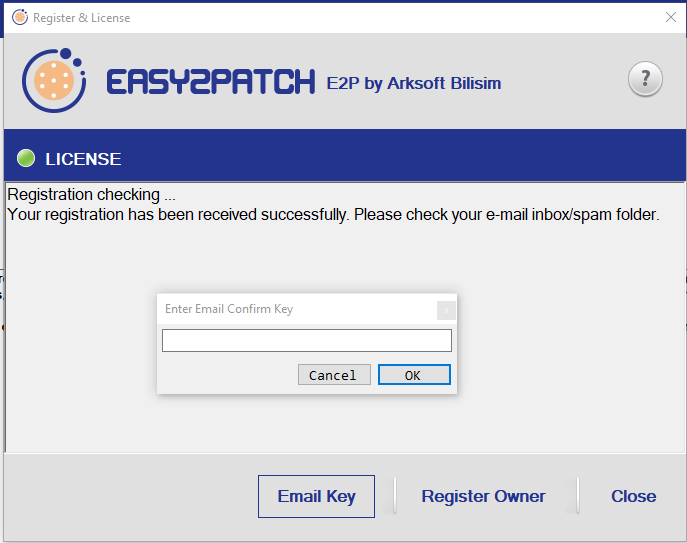Click the "Enter Email Confirm Key" dialog title
Viewport: 687px width, 543px height.
tap(229, 309)
